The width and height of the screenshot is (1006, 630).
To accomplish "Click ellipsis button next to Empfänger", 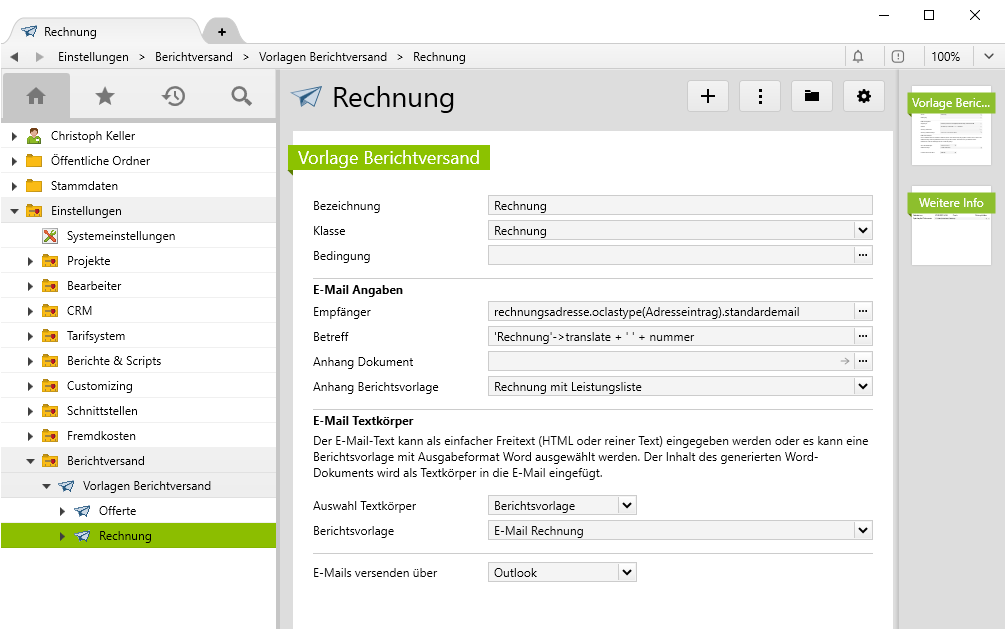I will pos(863,311).
